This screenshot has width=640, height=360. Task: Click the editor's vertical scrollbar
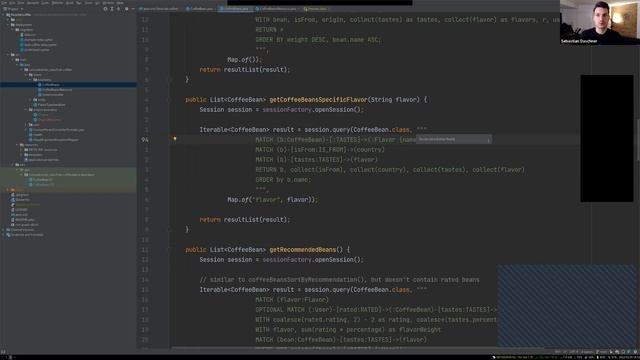[x=638, y=141]
